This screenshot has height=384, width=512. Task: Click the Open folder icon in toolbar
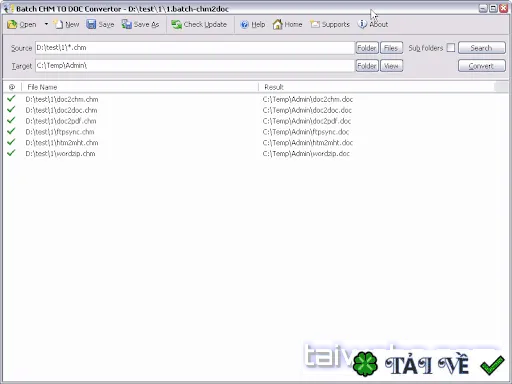coord(12,24)
